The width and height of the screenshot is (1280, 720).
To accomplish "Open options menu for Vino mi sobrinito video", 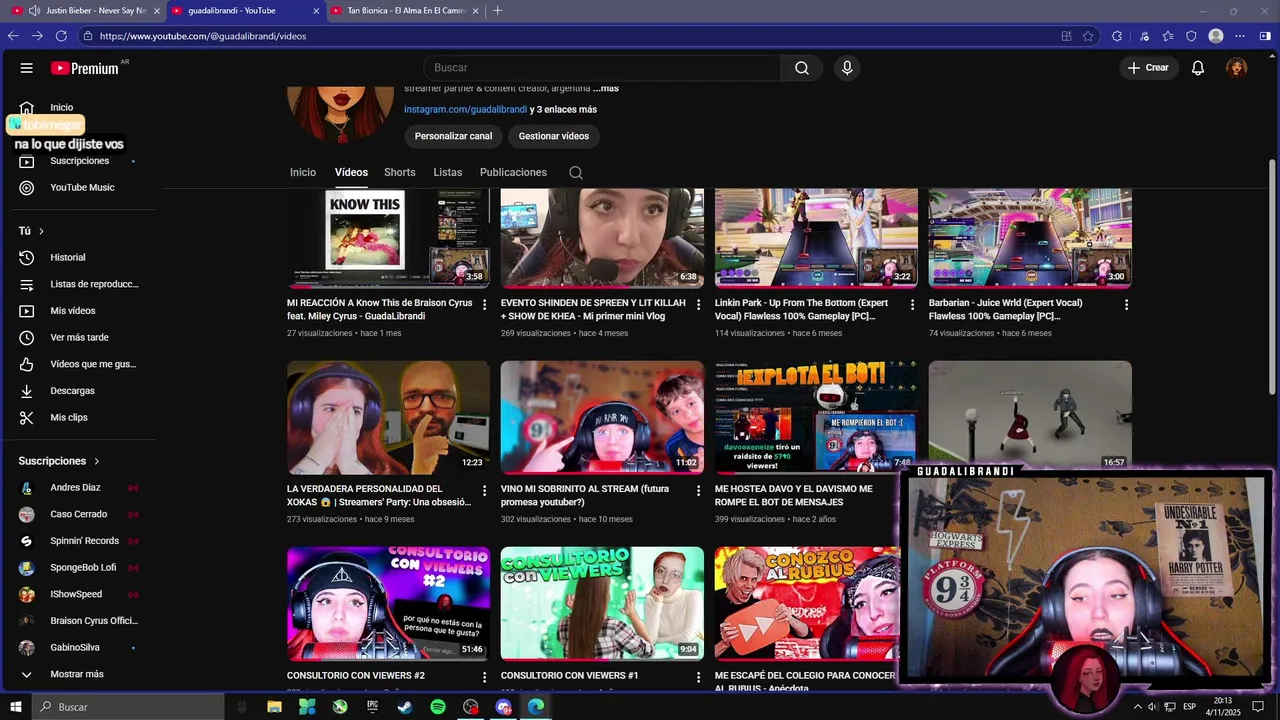I will [x=699, y=490].
